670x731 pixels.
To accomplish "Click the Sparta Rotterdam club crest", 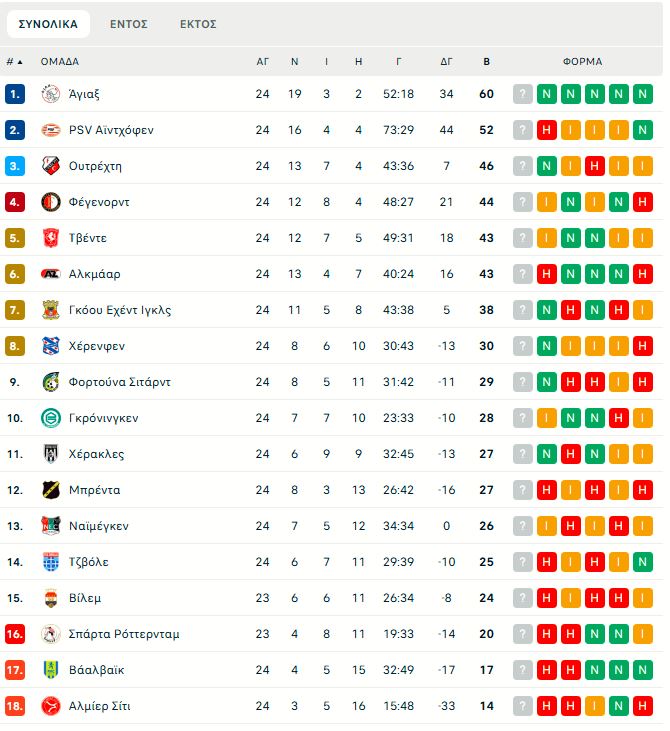I will [x=51, y=634].
